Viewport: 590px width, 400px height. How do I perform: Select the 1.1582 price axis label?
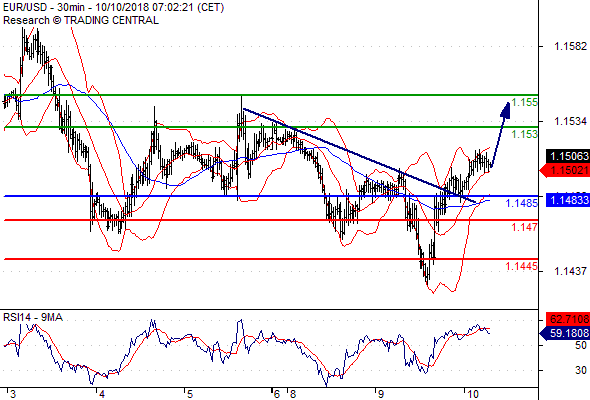(570, 46)
